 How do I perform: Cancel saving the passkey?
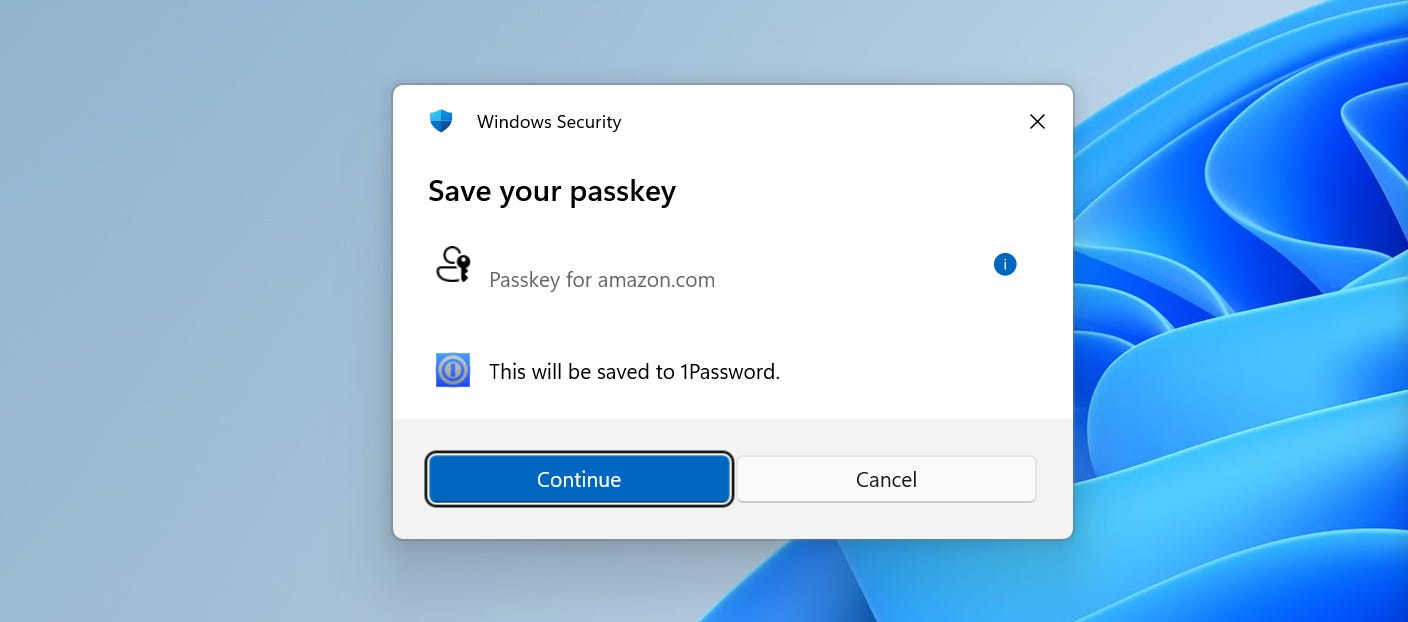coord(885,479)
